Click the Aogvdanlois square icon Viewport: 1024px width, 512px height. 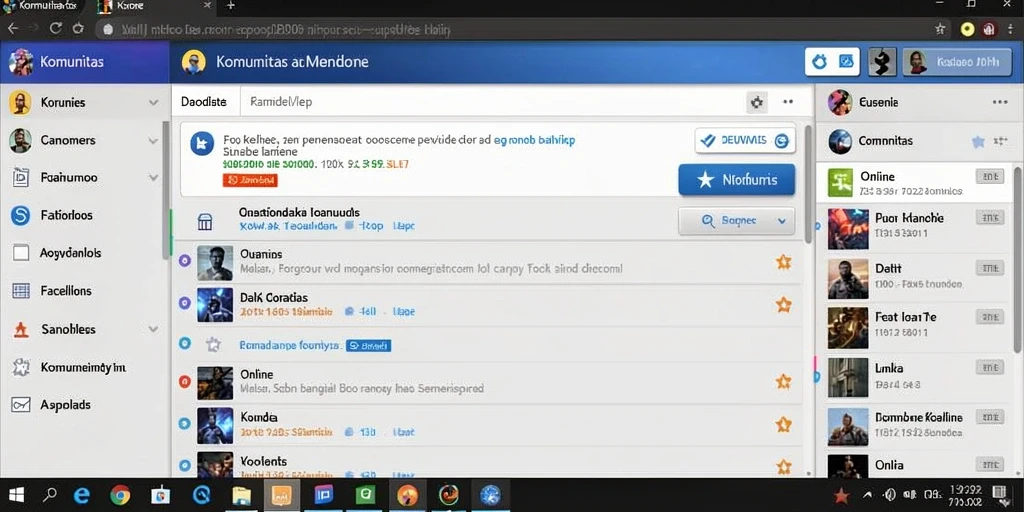(21, 253)
